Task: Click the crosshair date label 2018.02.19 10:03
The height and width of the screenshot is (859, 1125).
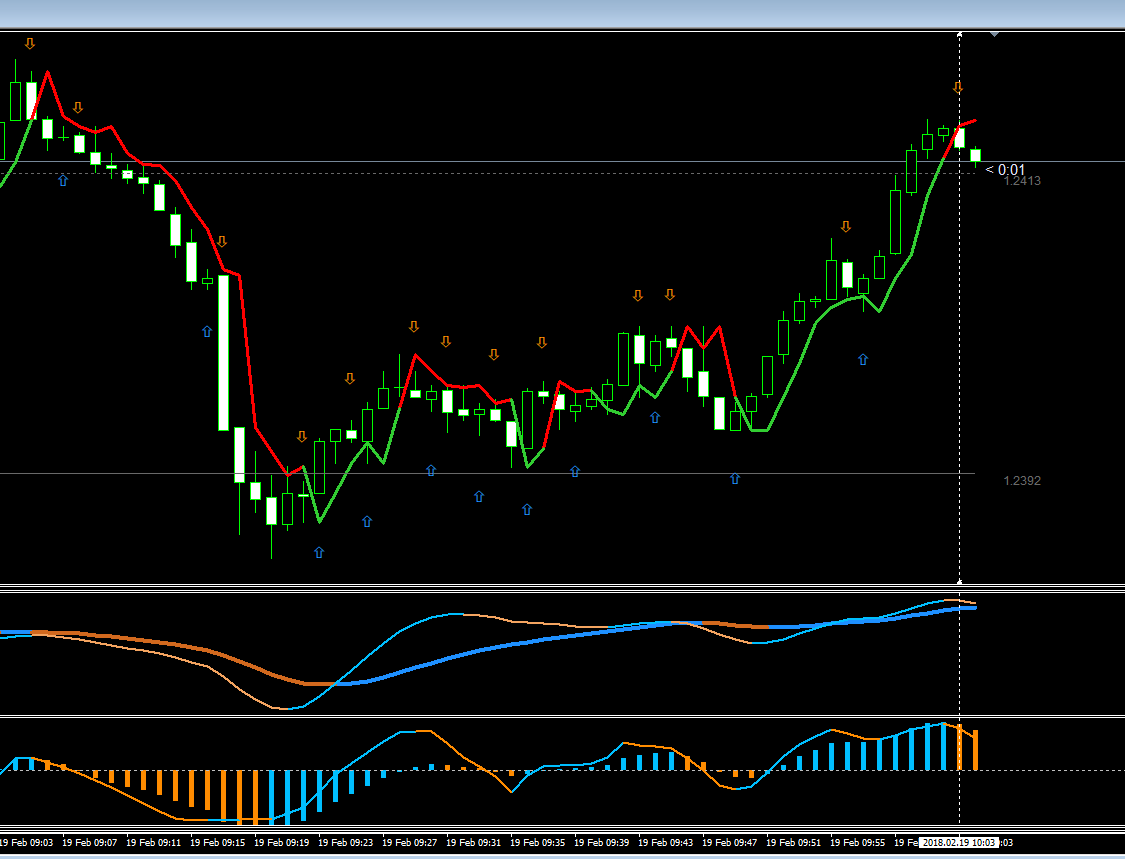Action: tap(959, 842)
